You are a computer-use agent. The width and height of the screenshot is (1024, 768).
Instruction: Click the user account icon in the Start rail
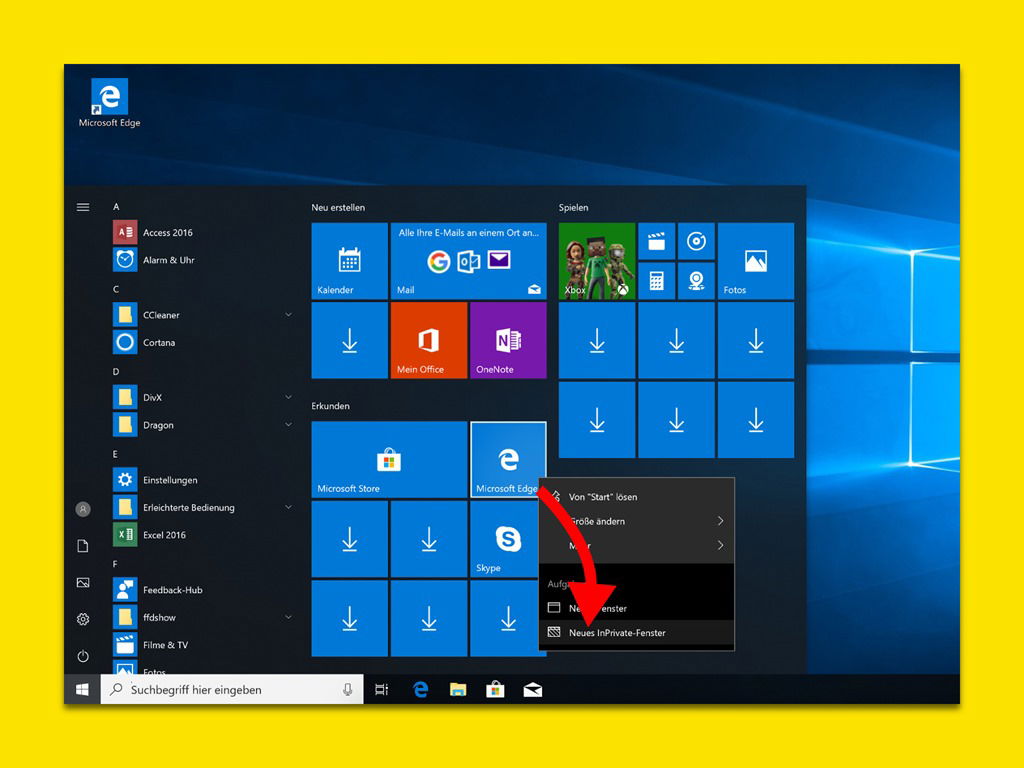click(x=83, y=509)
